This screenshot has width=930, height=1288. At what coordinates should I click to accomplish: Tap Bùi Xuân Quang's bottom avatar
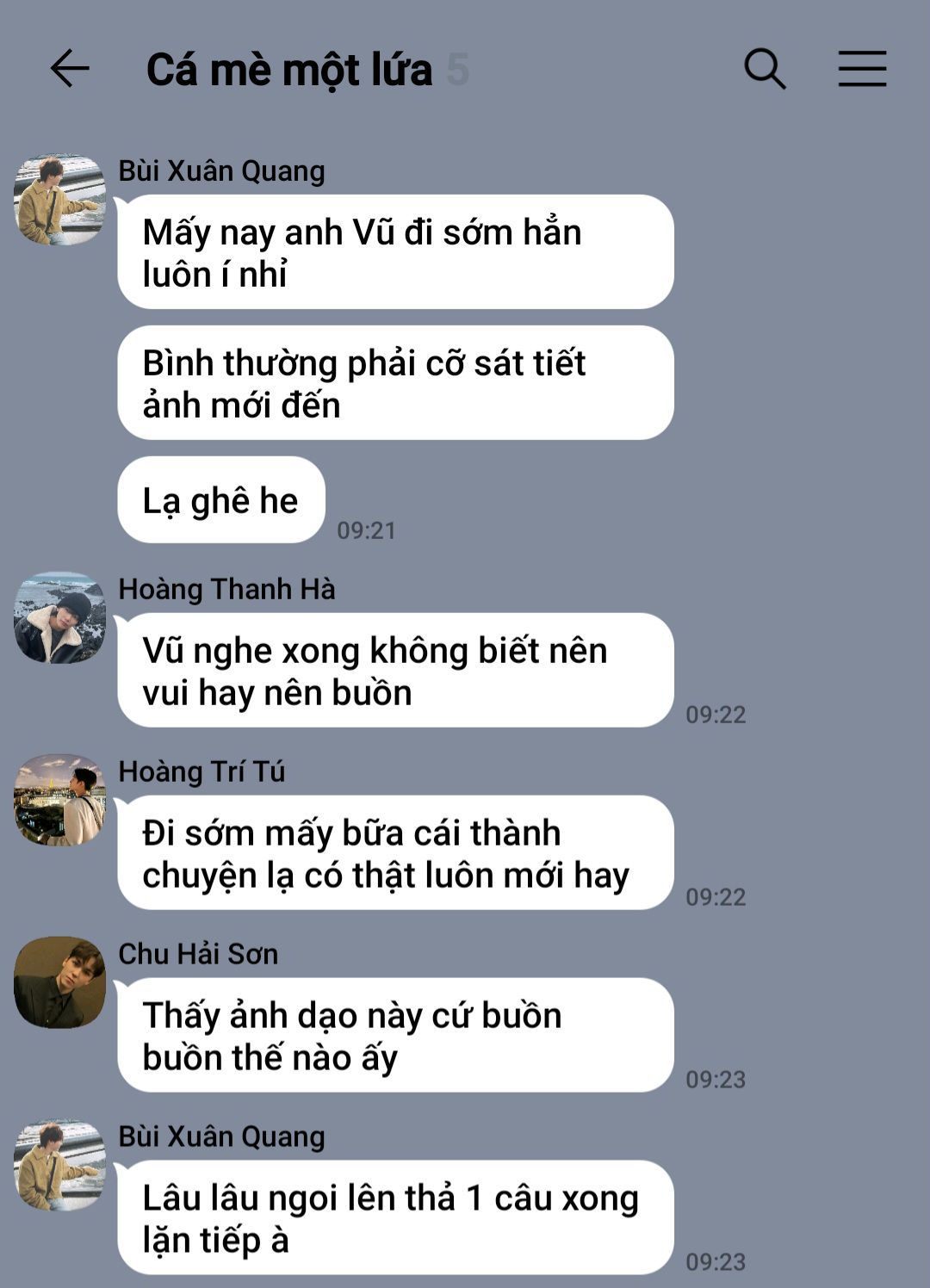point(59,1166)
